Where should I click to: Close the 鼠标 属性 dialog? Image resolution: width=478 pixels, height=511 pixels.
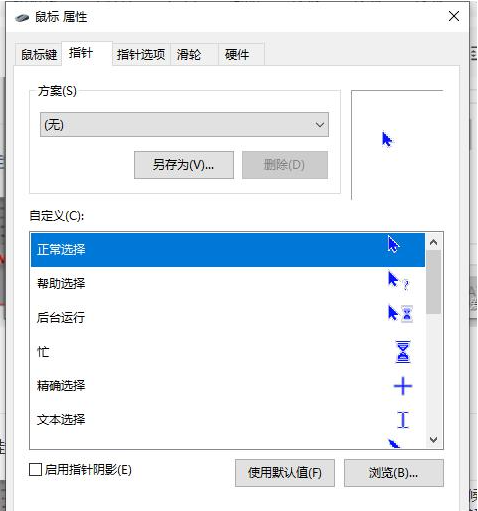(x=454, y=16)
